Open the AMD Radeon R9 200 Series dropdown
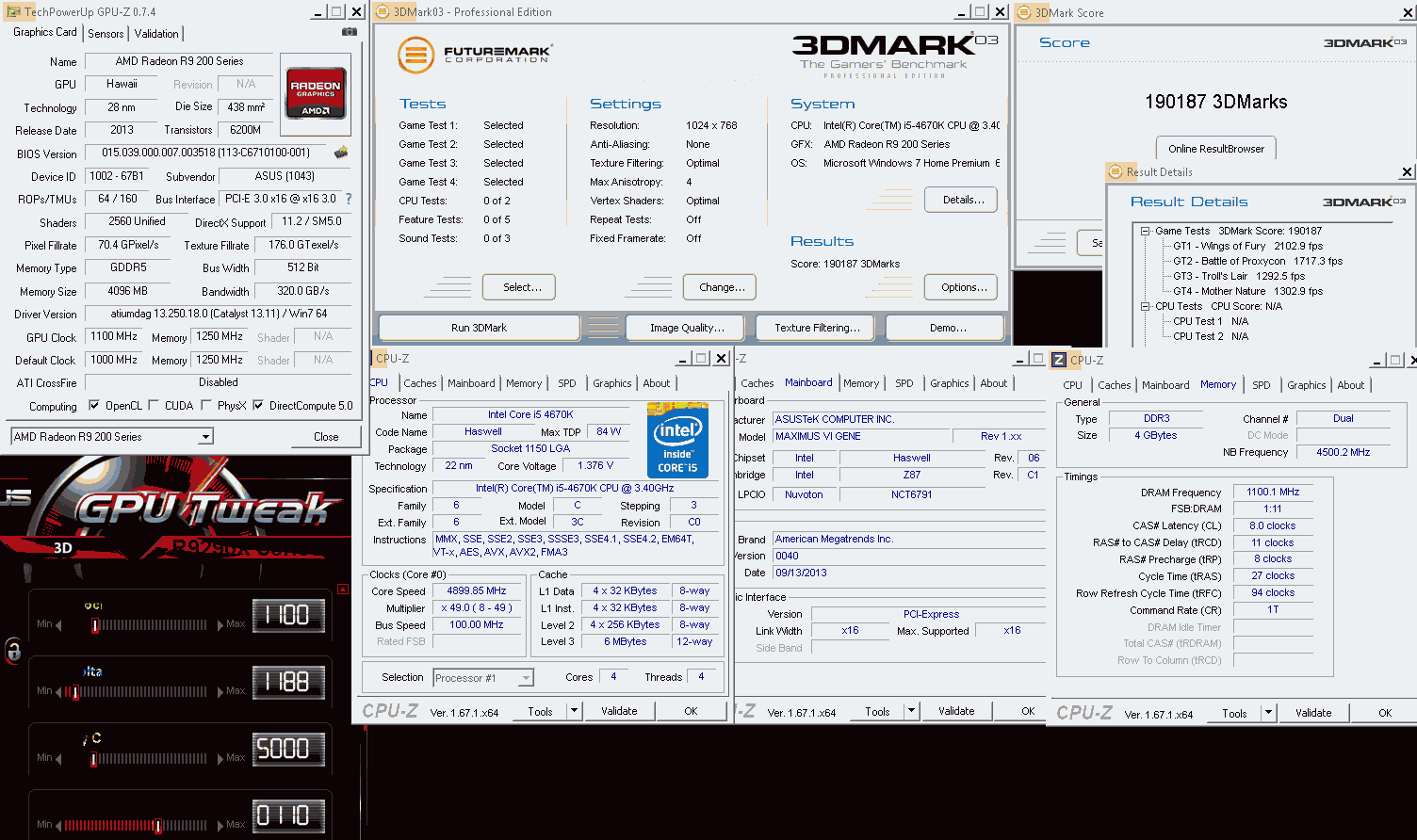The width and height of the screenshot is (1417, 840). [x=205, y=437]
